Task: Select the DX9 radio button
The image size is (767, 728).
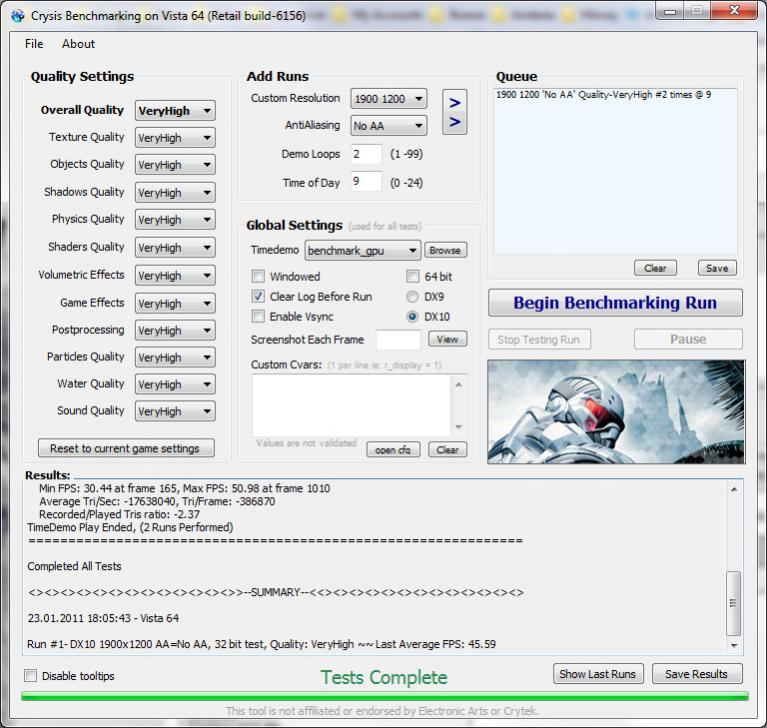Action: point(412,296)
